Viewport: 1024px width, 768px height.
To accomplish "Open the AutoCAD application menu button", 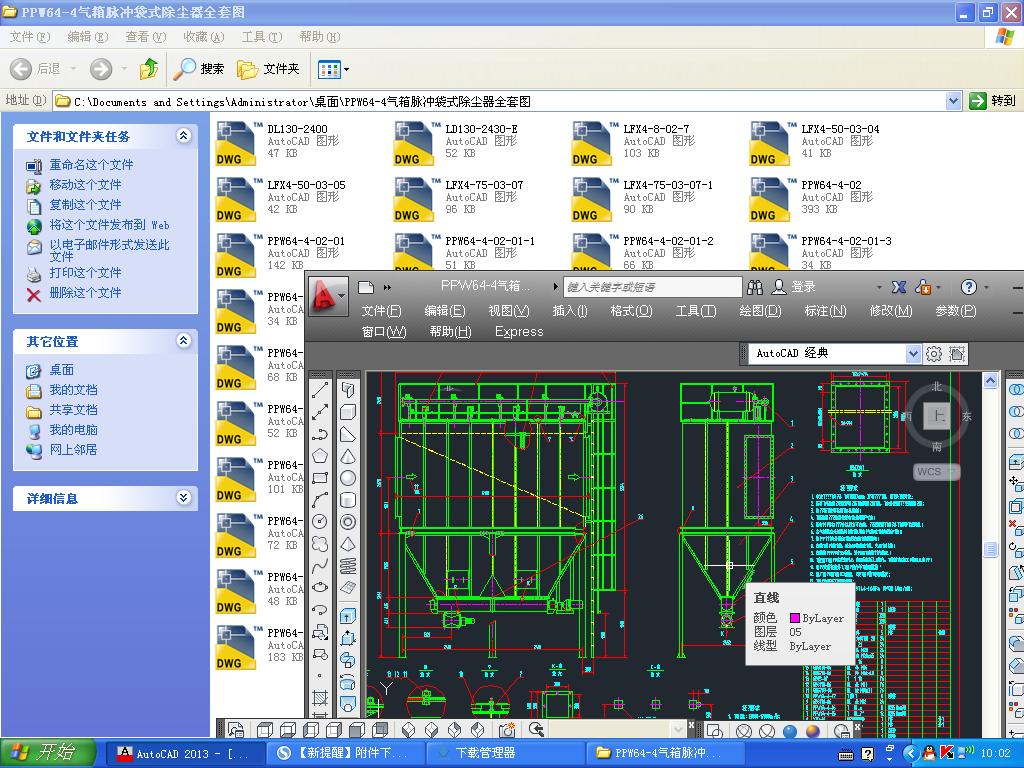I will [x=327, y=295].
